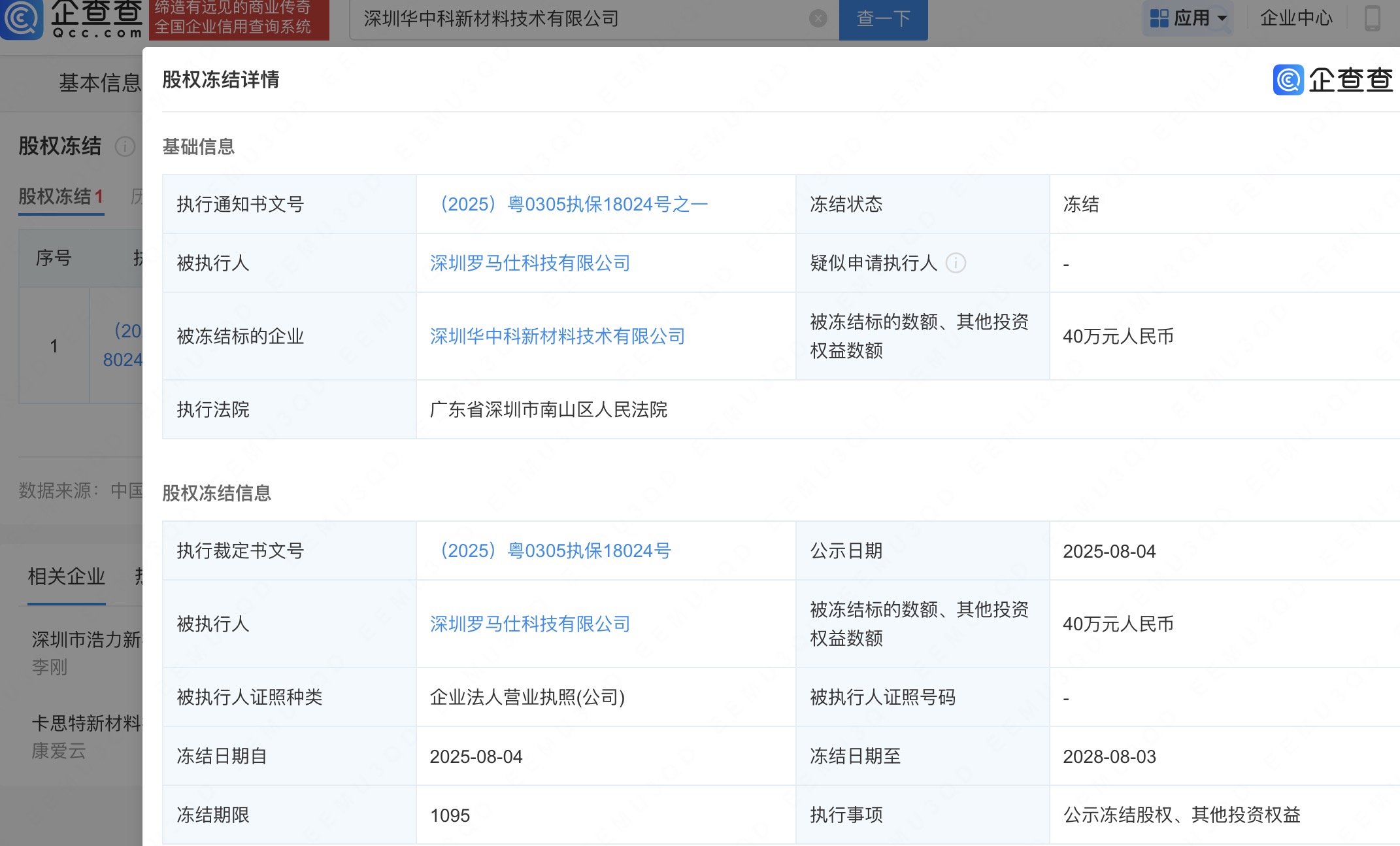Click the 公示日期 value 2025-08-04
The image size is (1400, 846).
click(x=1109, y=551)
